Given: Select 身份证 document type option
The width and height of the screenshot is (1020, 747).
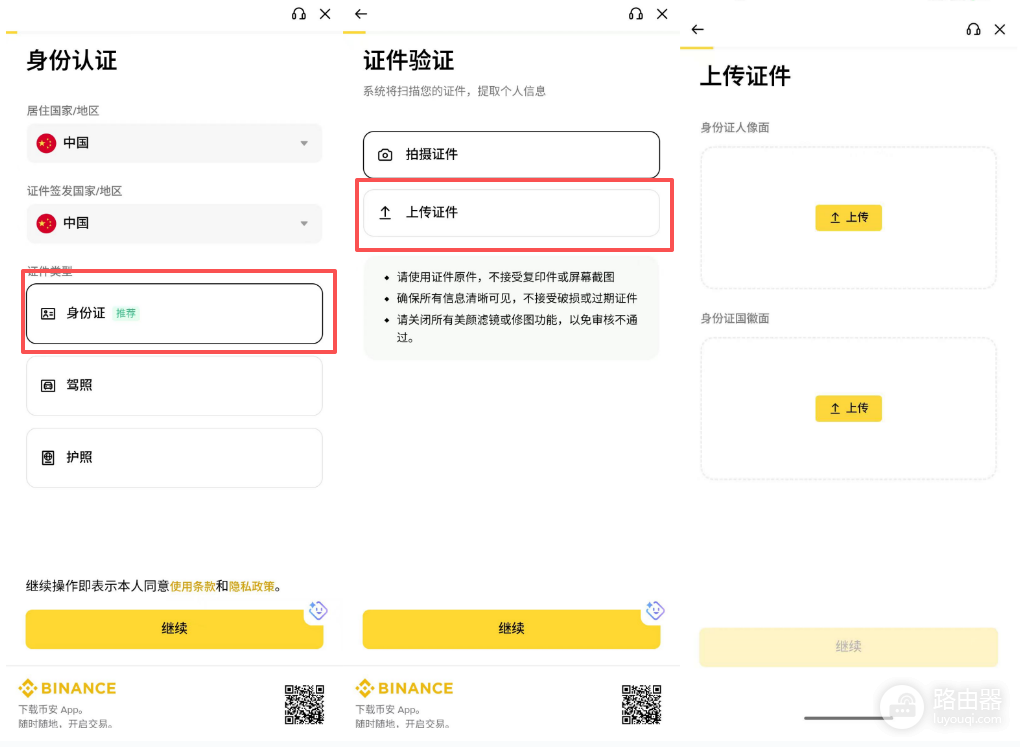Looking at the screenshot, I should coord(174,314).
